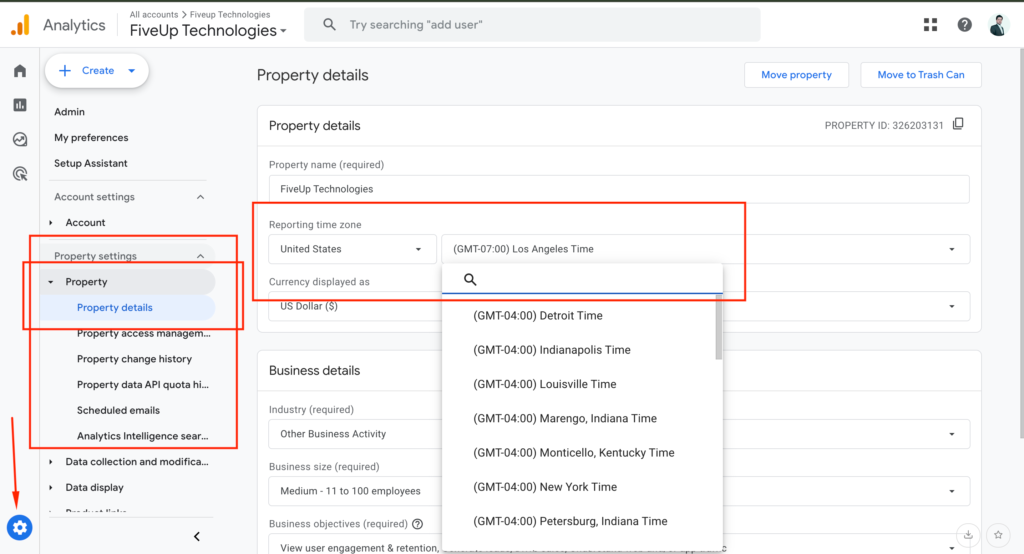Click the All accounts breadcrumb
The height and width of the screenshot is (554, 1024).
coord(153,14)
